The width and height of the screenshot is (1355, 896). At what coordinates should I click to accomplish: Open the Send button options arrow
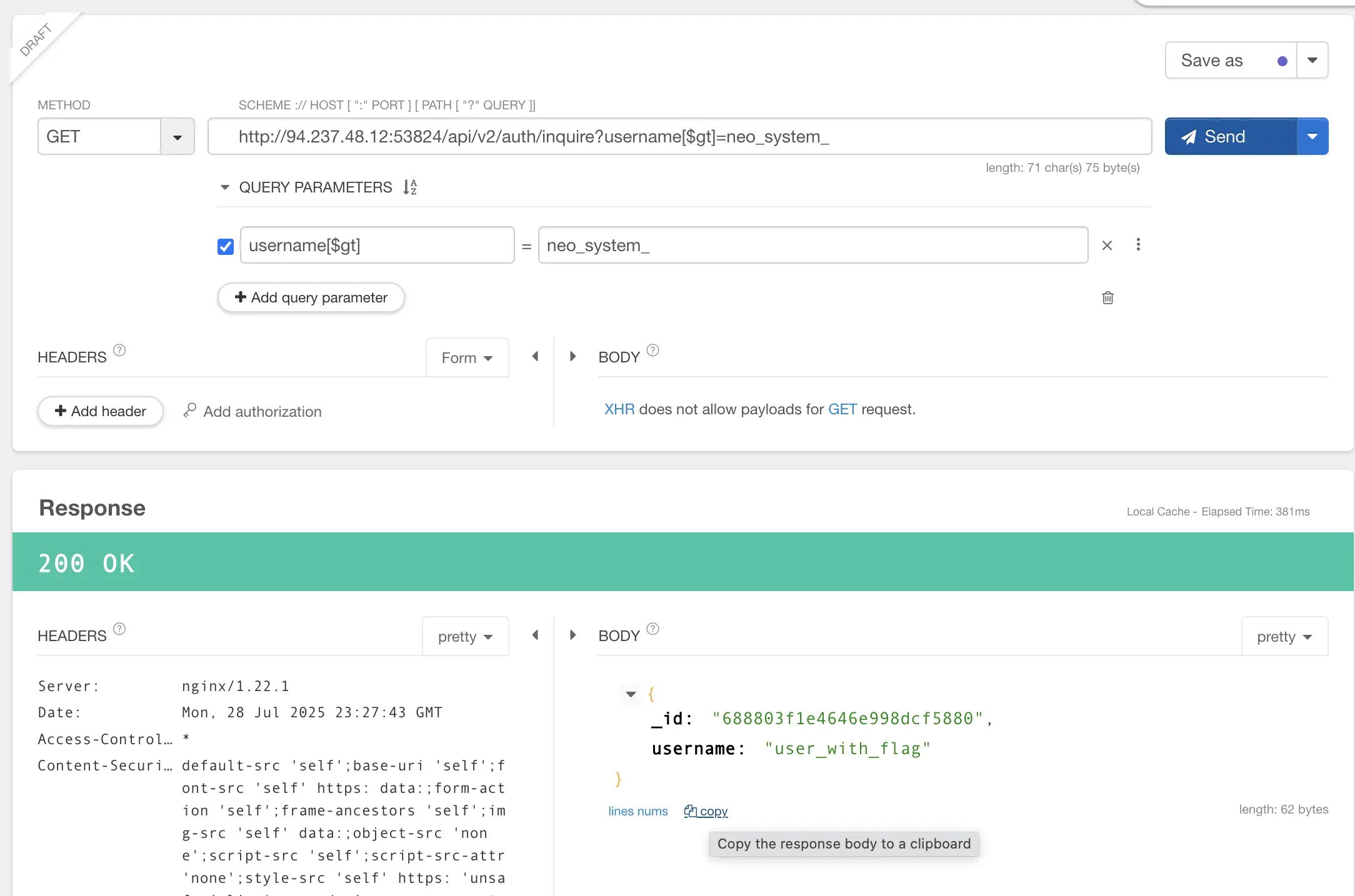(x=1312, y=136)
